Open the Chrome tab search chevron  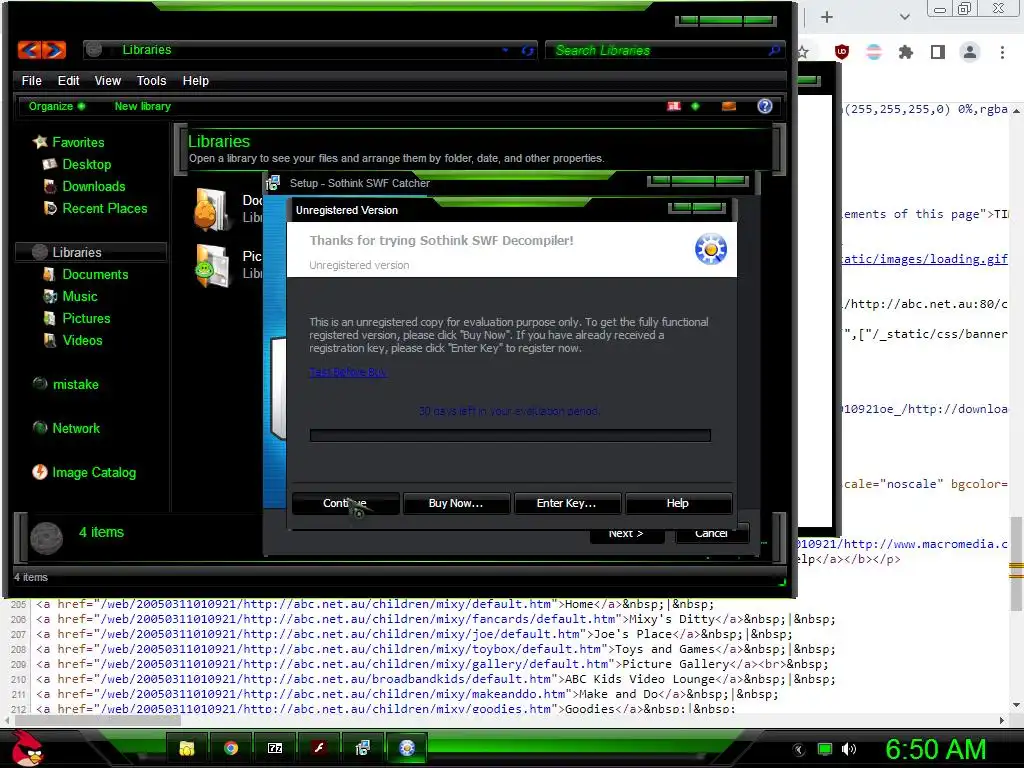click(x=904, y=17)
